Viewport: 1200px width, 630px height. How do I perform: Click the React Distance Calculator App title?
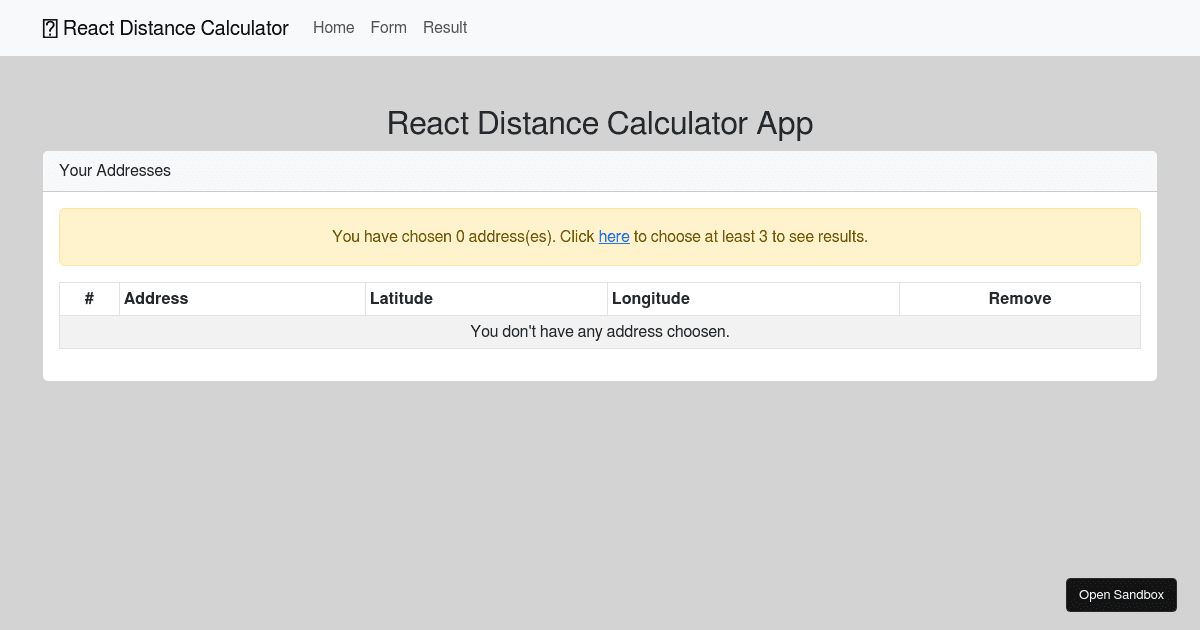pos(600,123)
